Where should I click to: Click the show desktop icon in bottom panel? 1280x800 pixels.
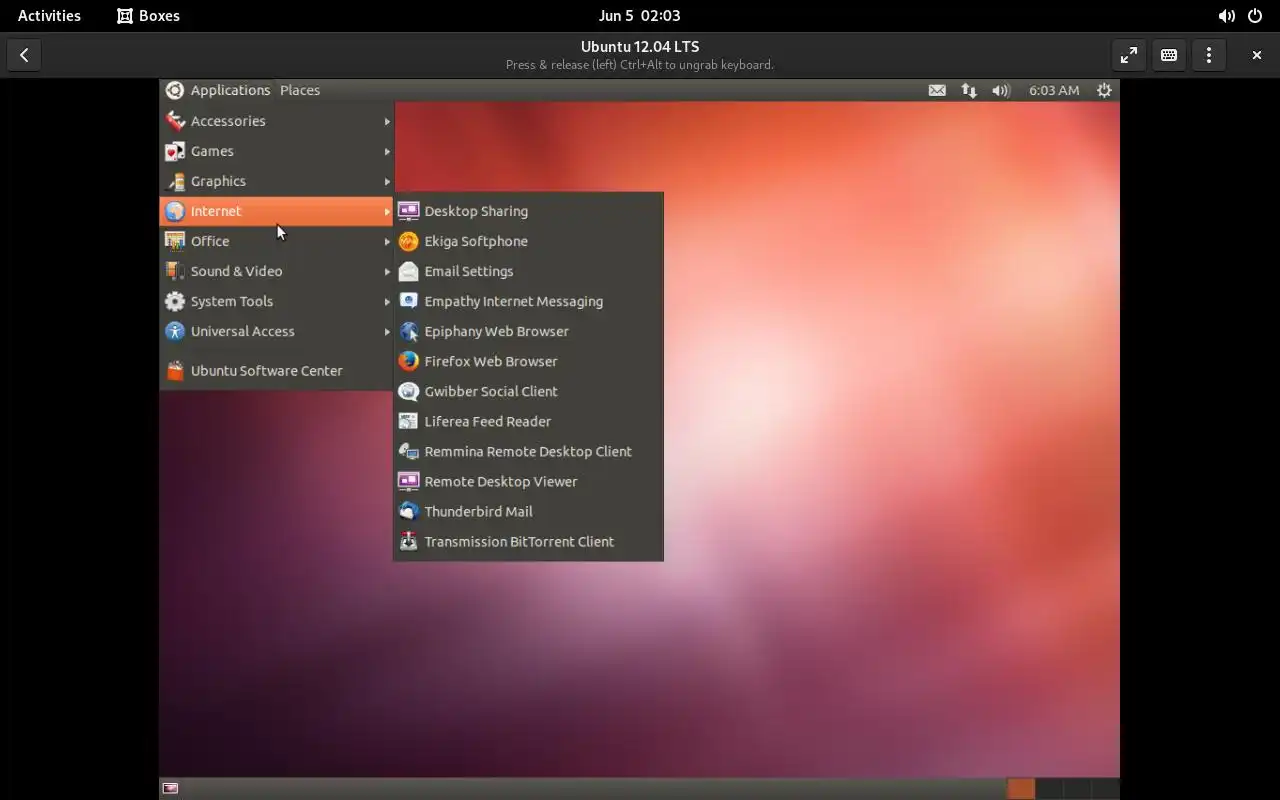pyautogui.click(x=171, y=788)
